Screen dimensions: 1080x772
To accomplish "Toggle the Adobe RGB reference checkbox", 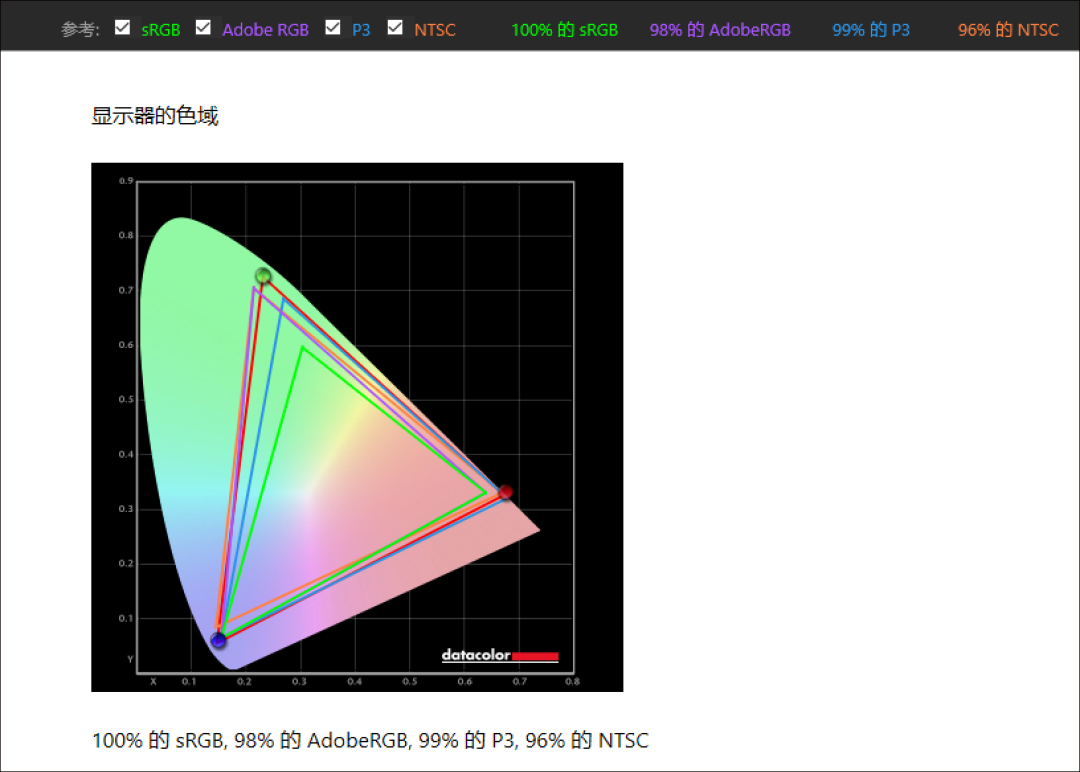I will click(x=203, y=28).
